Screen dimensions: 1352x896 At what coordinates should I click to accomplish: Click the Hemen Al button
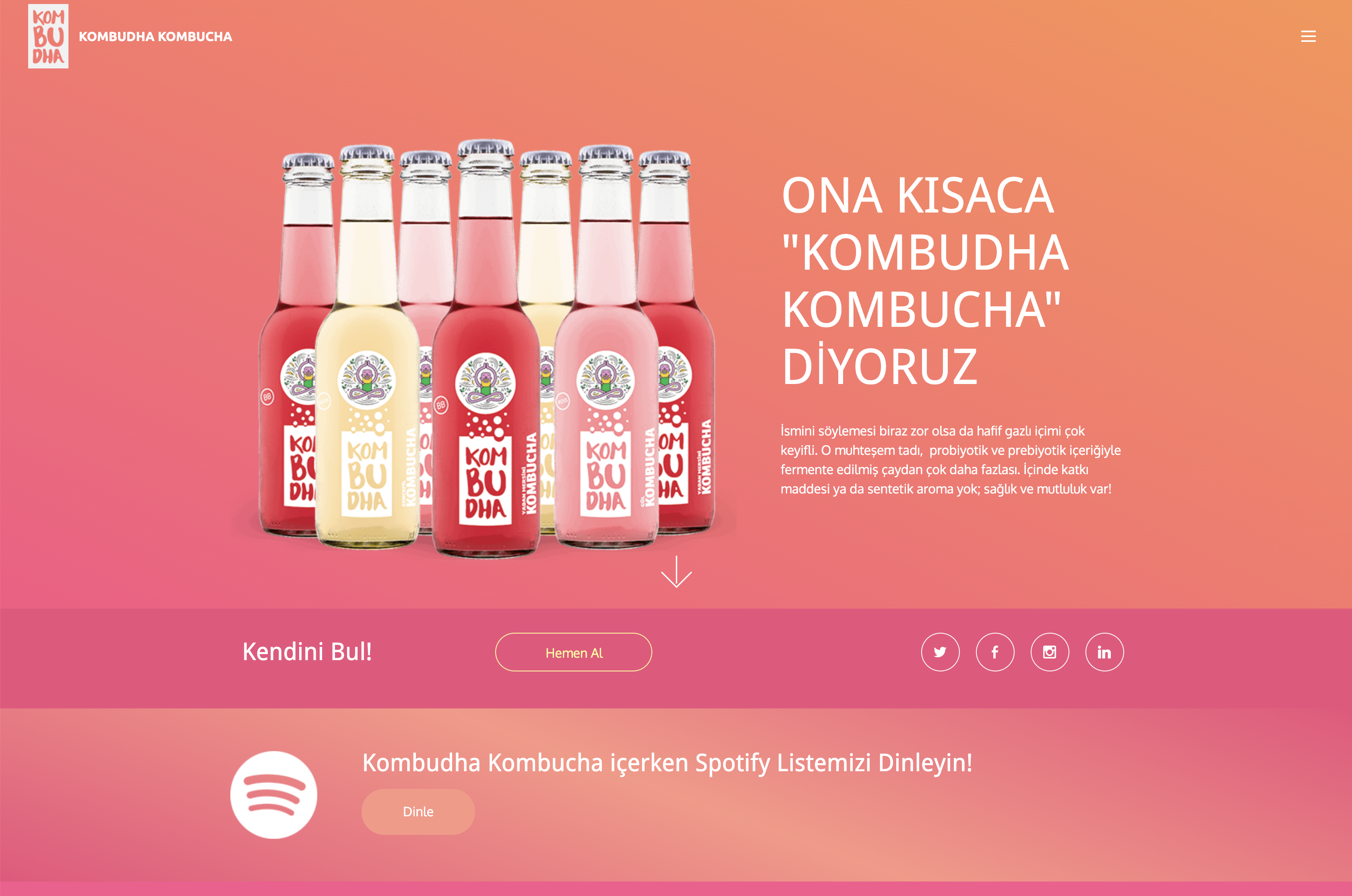pos(573,652)
